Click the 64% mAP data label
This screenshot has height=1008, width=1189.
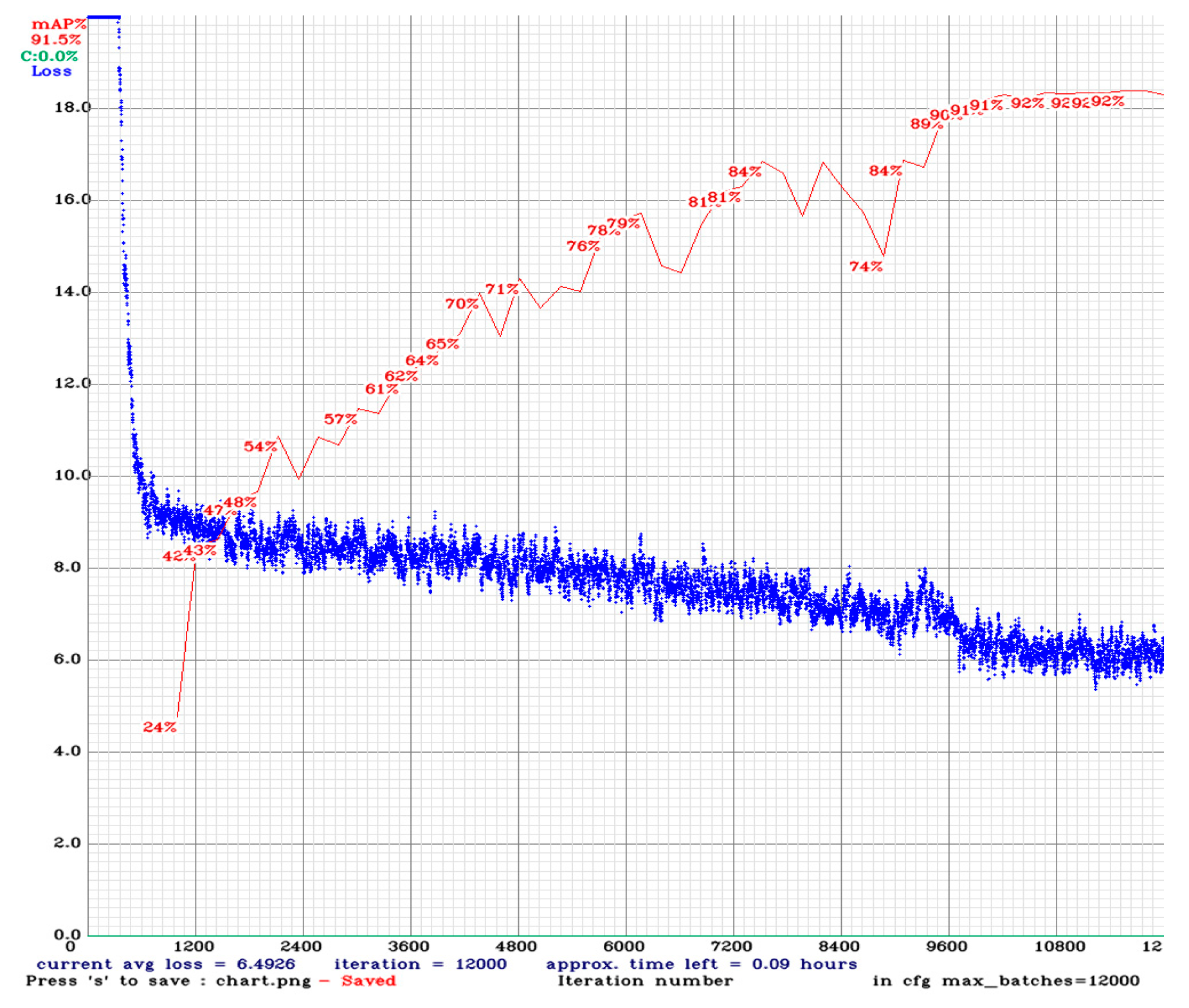pos(422,361)
